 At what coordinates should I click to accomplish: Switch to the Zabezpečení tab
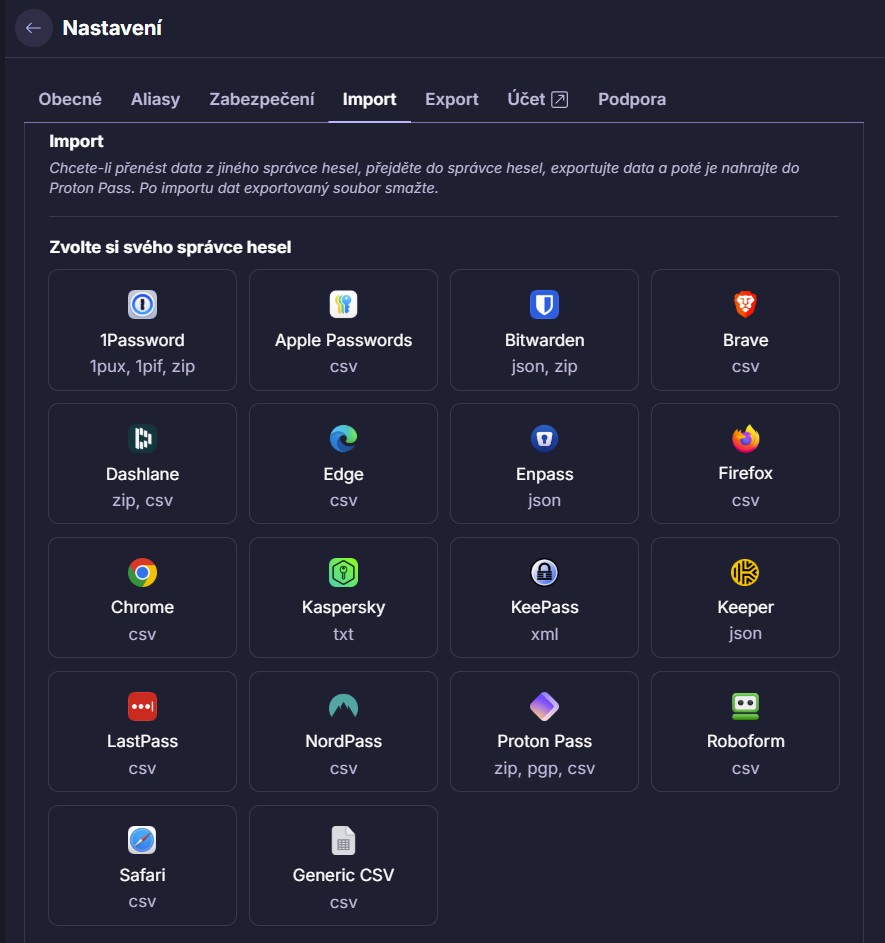point(262,99)
